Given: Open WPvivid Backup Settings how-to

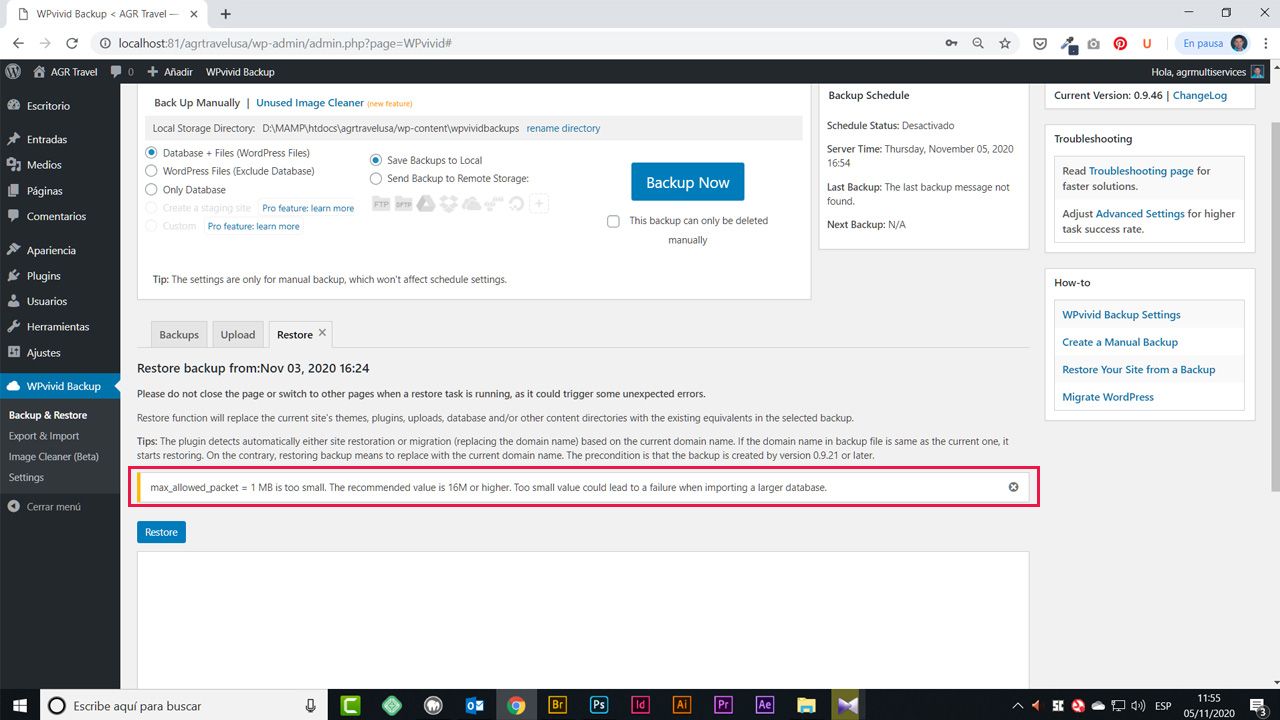Looking at the screenshot, I should click(1121, 315).
